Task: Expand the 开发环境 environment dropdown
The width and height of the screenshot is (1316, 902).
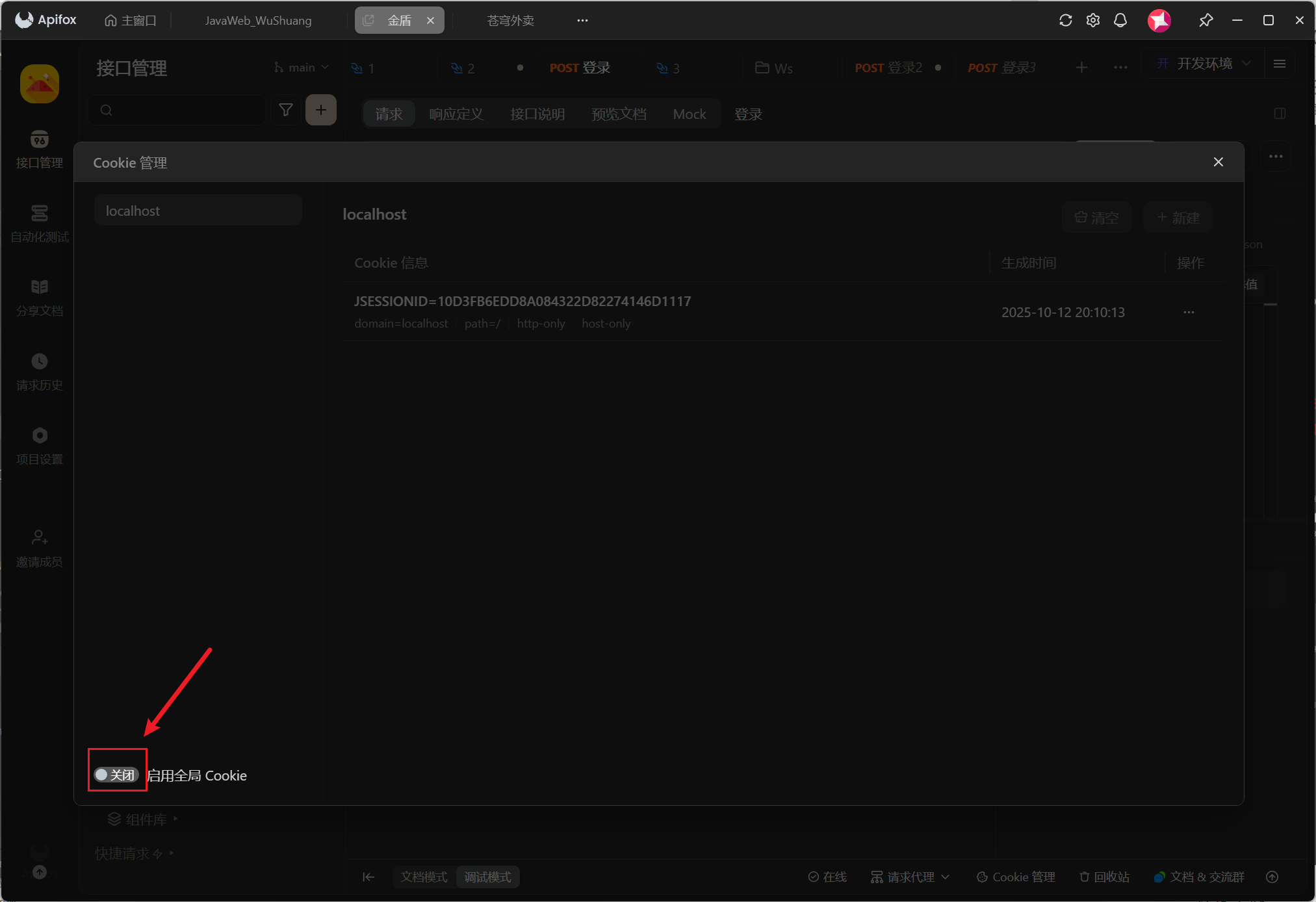Action: tap(1204, 63)
